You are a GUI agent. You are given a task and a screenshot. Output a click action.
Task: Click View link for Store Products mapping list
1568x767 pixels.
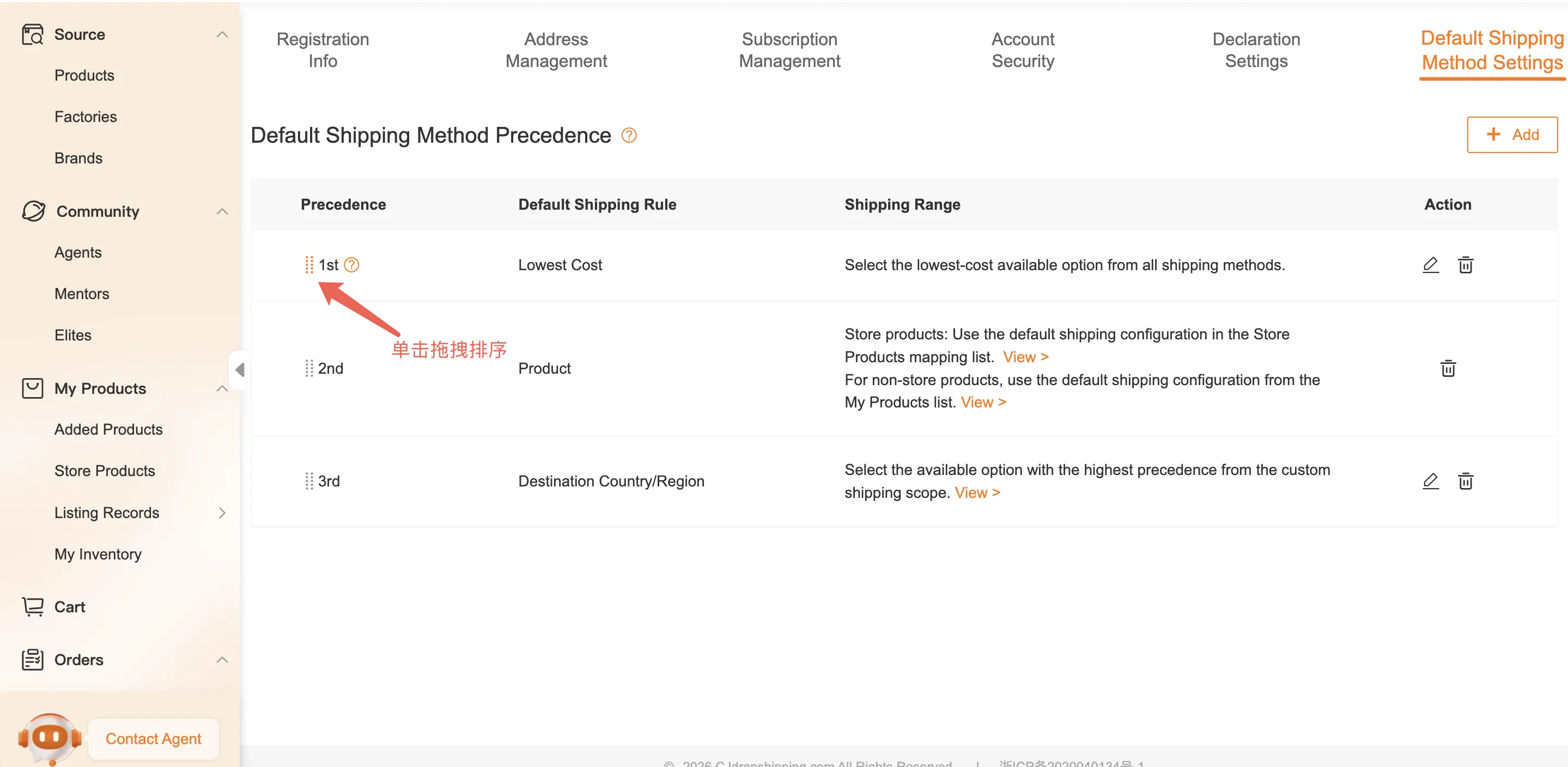(1025, 357)
